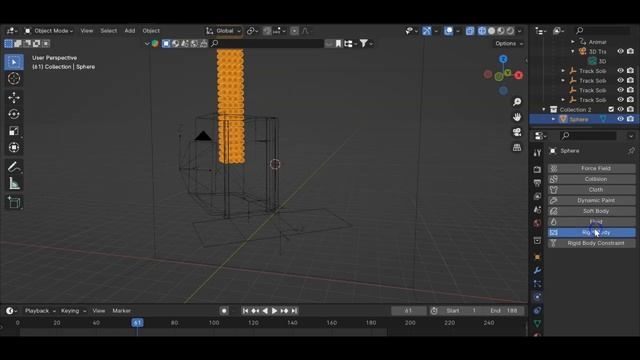640x360 pixels.
Task: Open the World properties tab
Action: [537, 223]
